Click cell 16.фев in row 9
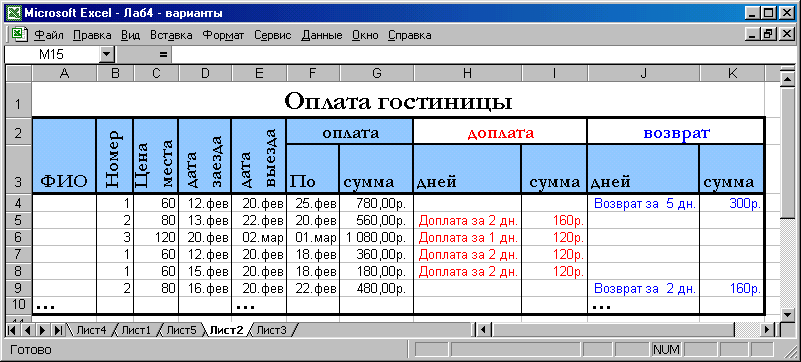801x362 pixels. pyautogui.click(x=205, y=288)
